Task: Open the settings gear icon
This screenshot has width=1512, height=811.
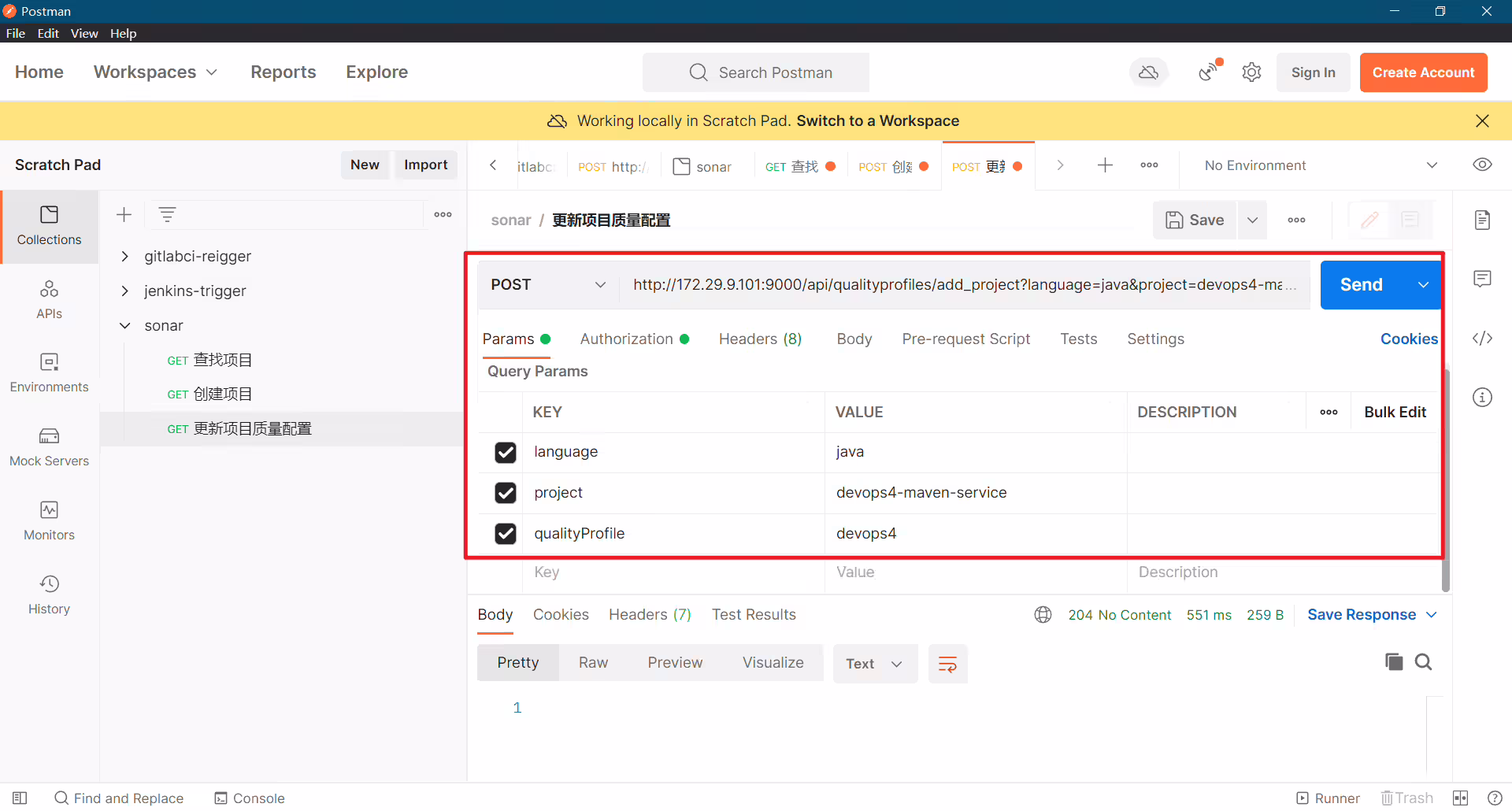Action: [1251, 72]
